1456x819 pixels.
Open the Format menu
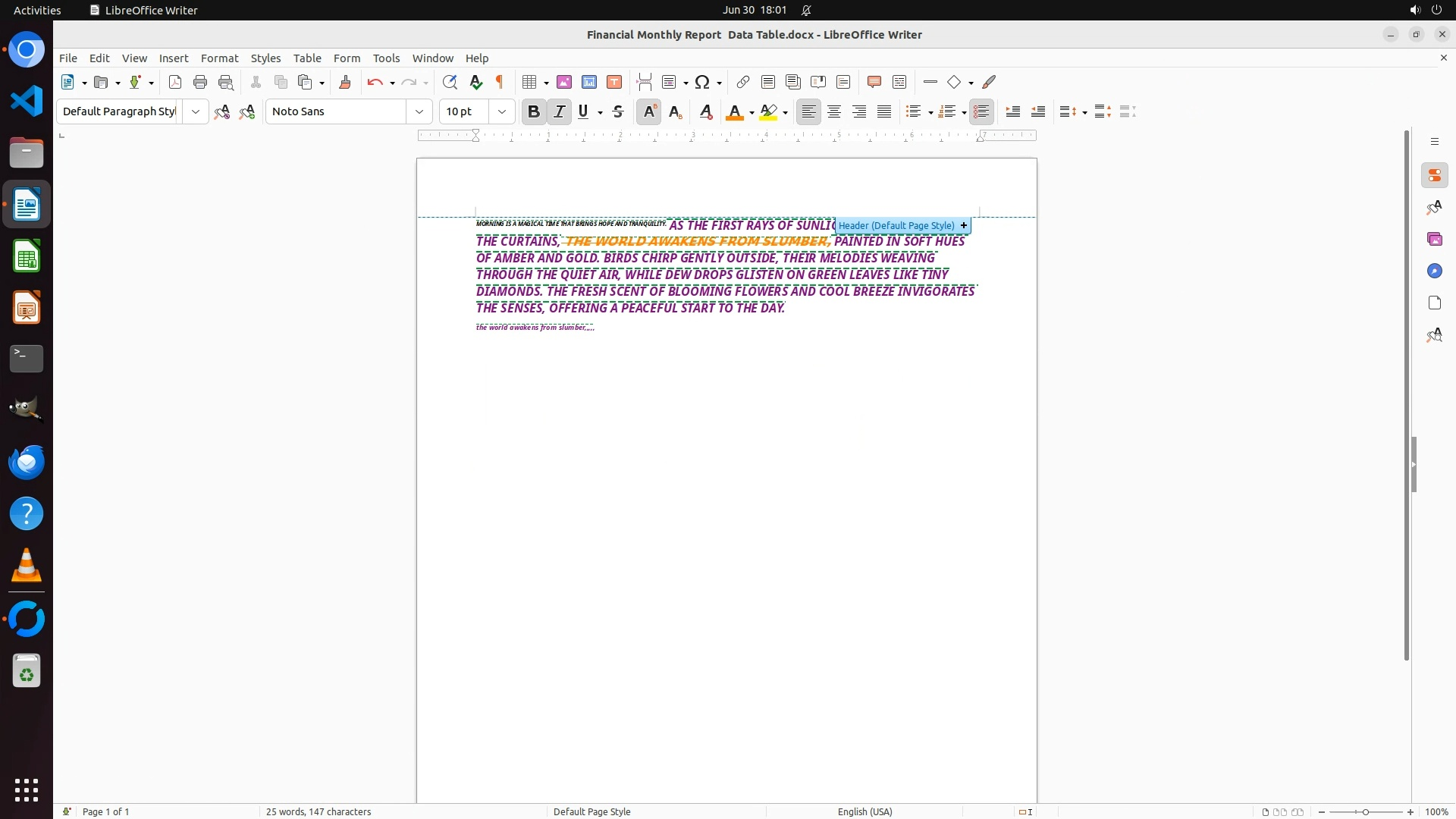[219, 58]
